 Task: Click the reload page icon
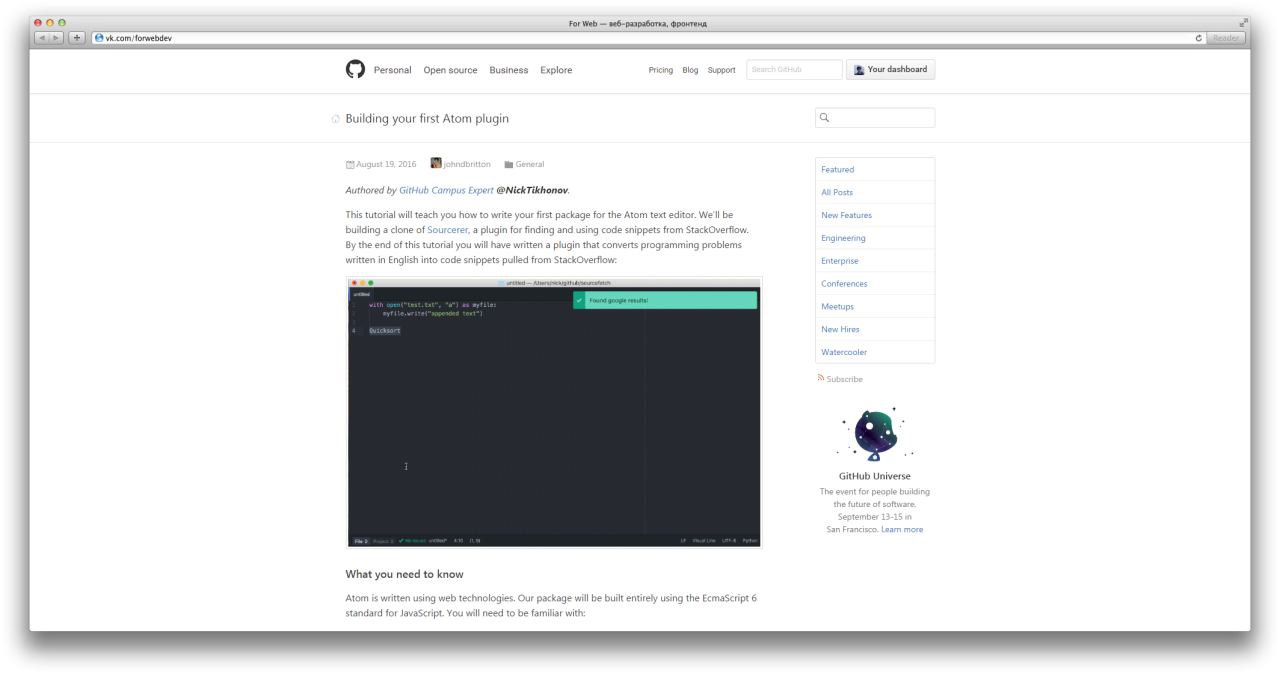click(x=1199, y=38)
